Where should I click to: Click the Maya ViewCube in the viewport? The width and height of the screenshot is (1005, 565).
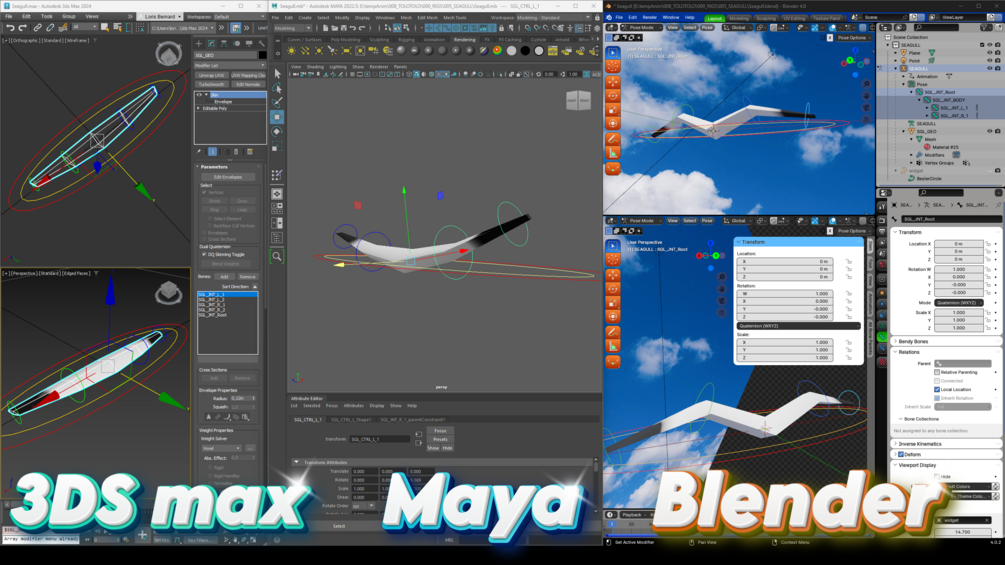[578, 101]
